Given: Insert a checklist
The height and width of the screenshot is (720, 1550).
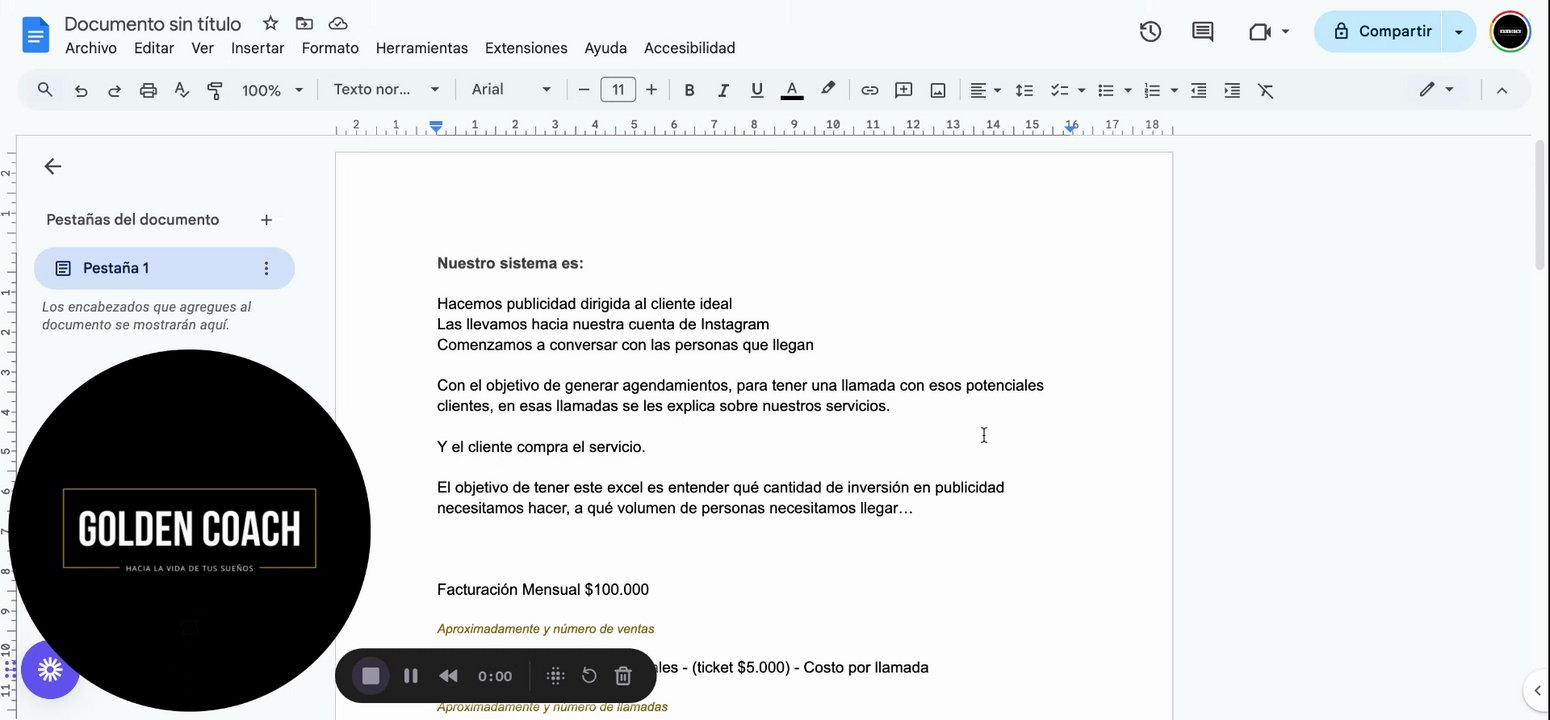Looking at the screenshot, I should 1059,90.
